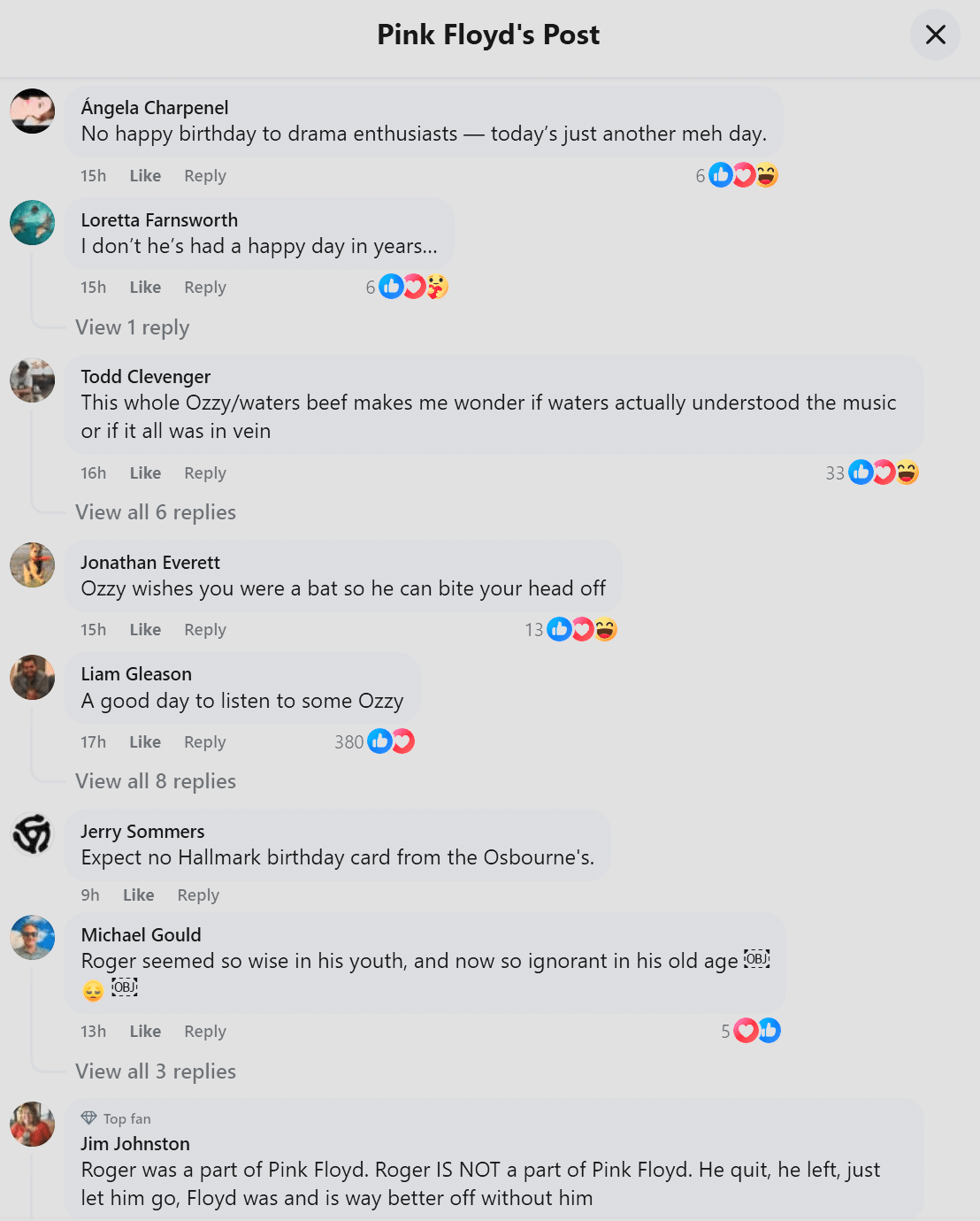Image resolution: width=980 pixels, height=1221 pixels.
Task: Reply to Liam Gleason's comment
Action: pos(205,741)
